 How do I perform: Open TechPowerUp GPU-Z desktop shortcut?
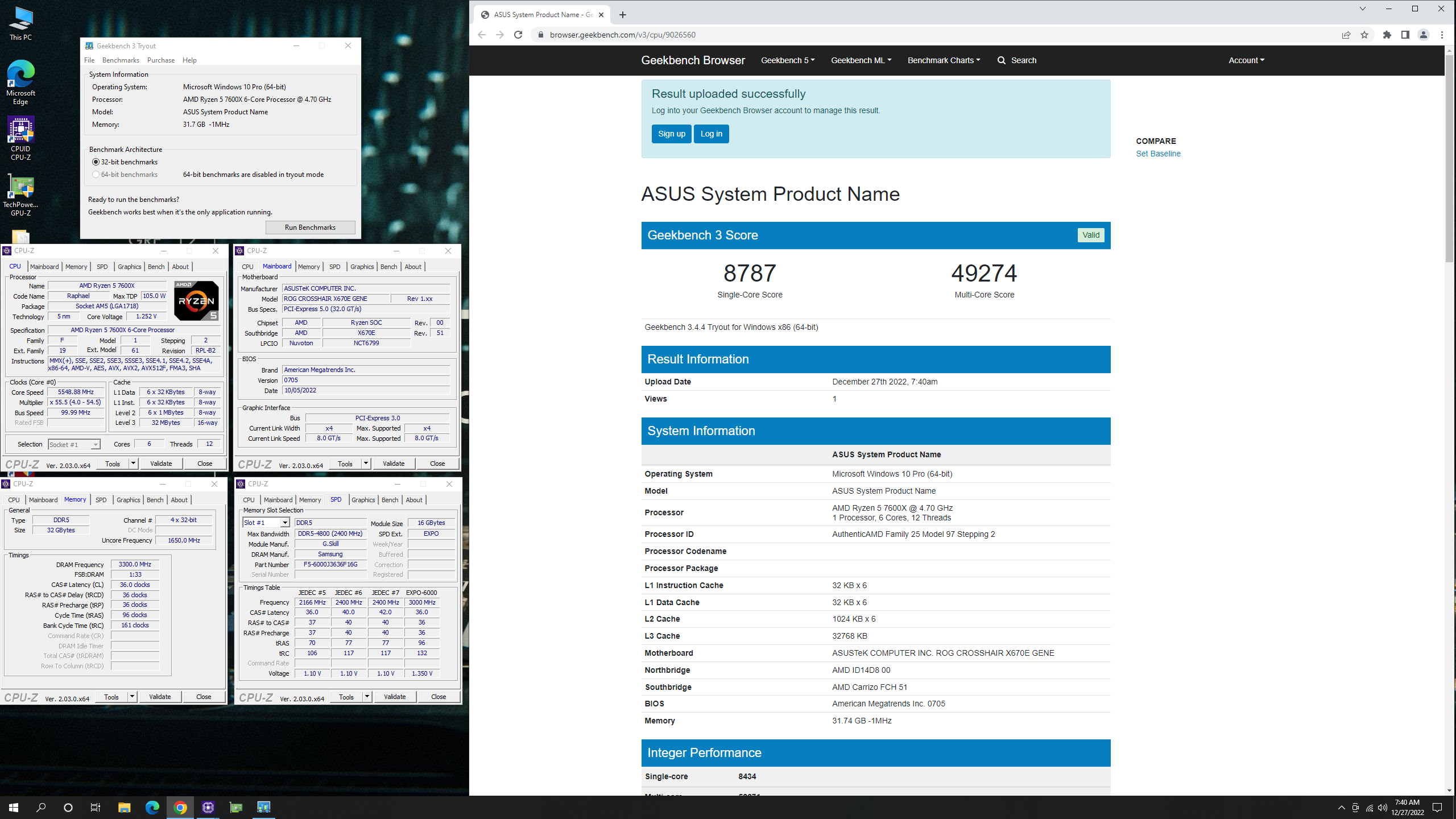[20, 195]
